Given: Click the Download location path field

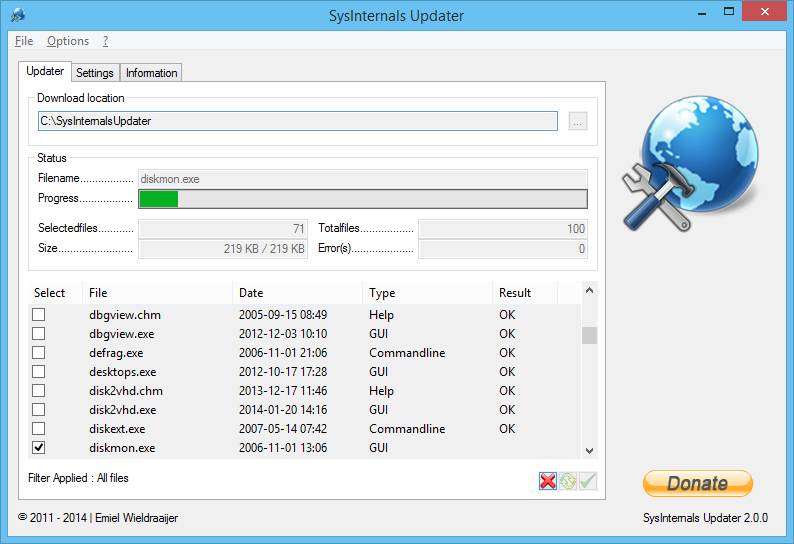Looking at the screenshot, I should (298, 121).
